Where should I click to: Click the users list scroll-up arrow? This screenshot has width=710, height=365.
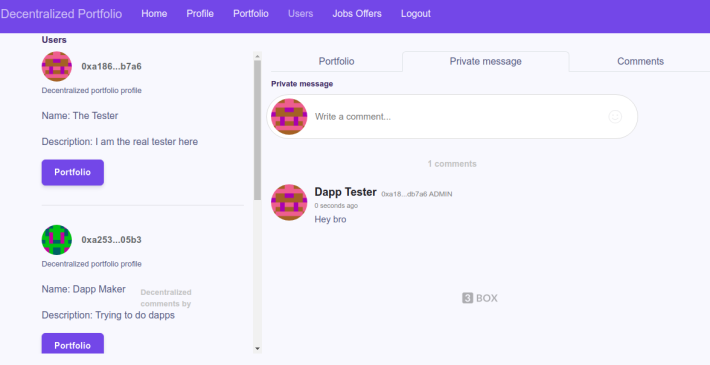click(257, 56)
